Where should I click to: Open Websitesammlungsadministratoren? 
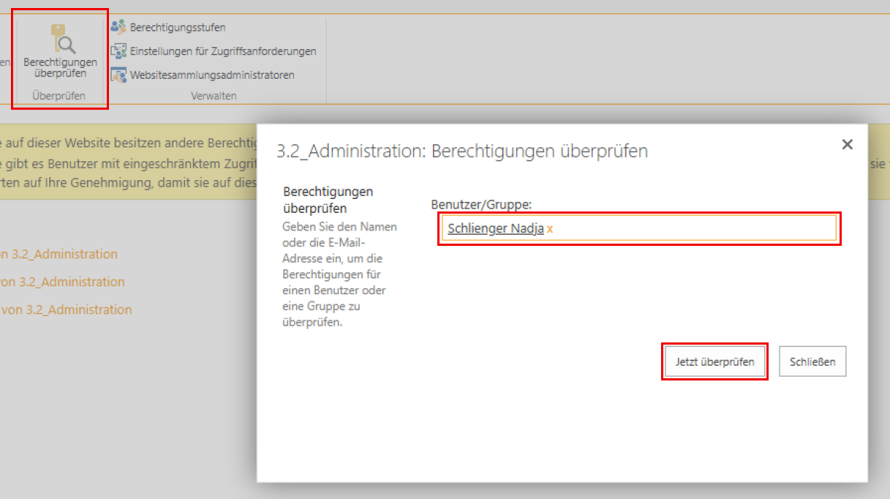tap(212, 75)
